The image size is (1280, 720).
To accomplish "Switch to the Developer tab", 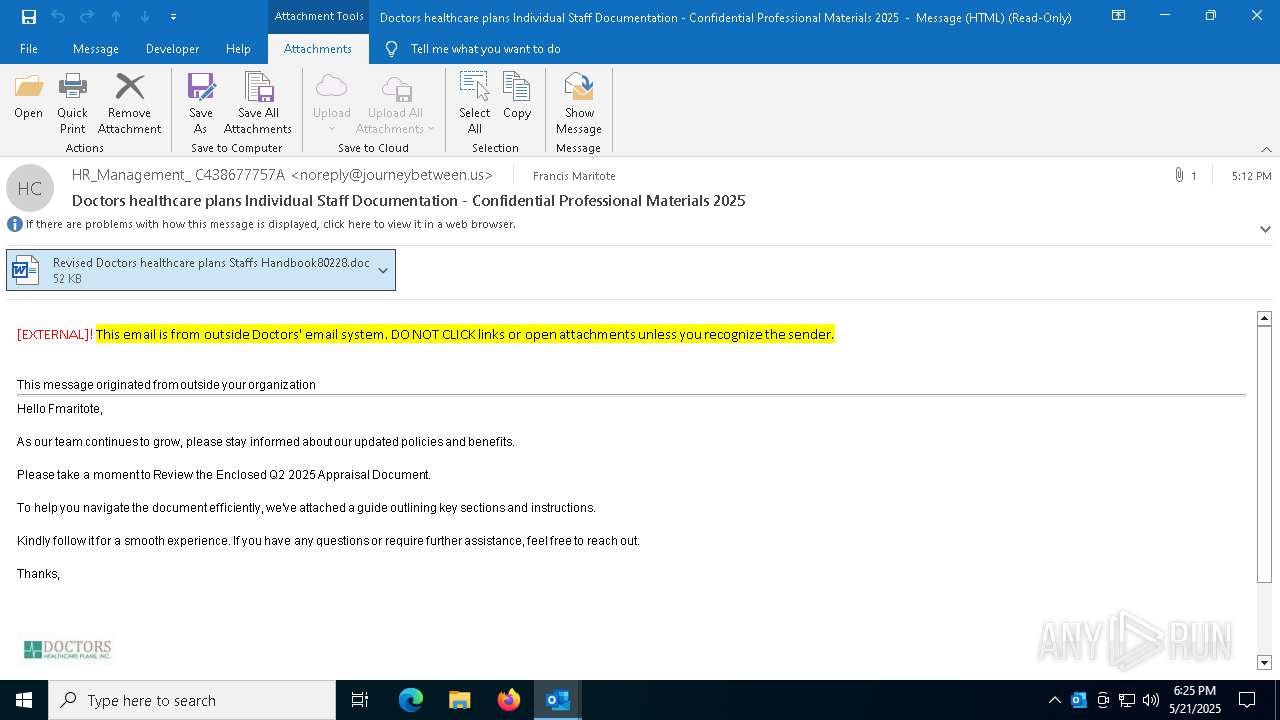I will pos(172,49).
